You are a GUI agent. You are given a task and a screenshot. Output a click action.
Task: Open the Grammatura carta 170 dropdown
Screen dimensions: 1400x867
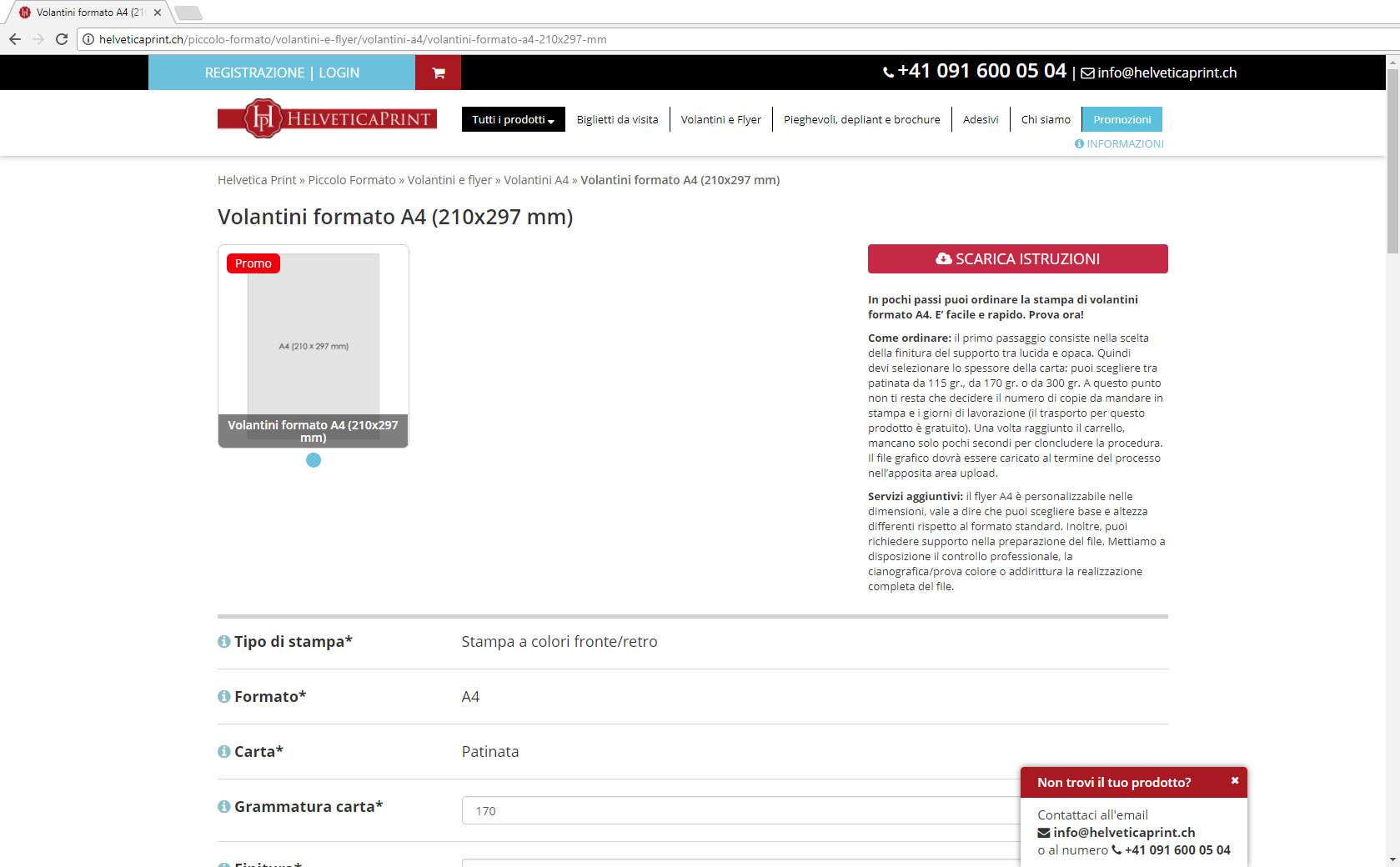[x=740, y=810]
